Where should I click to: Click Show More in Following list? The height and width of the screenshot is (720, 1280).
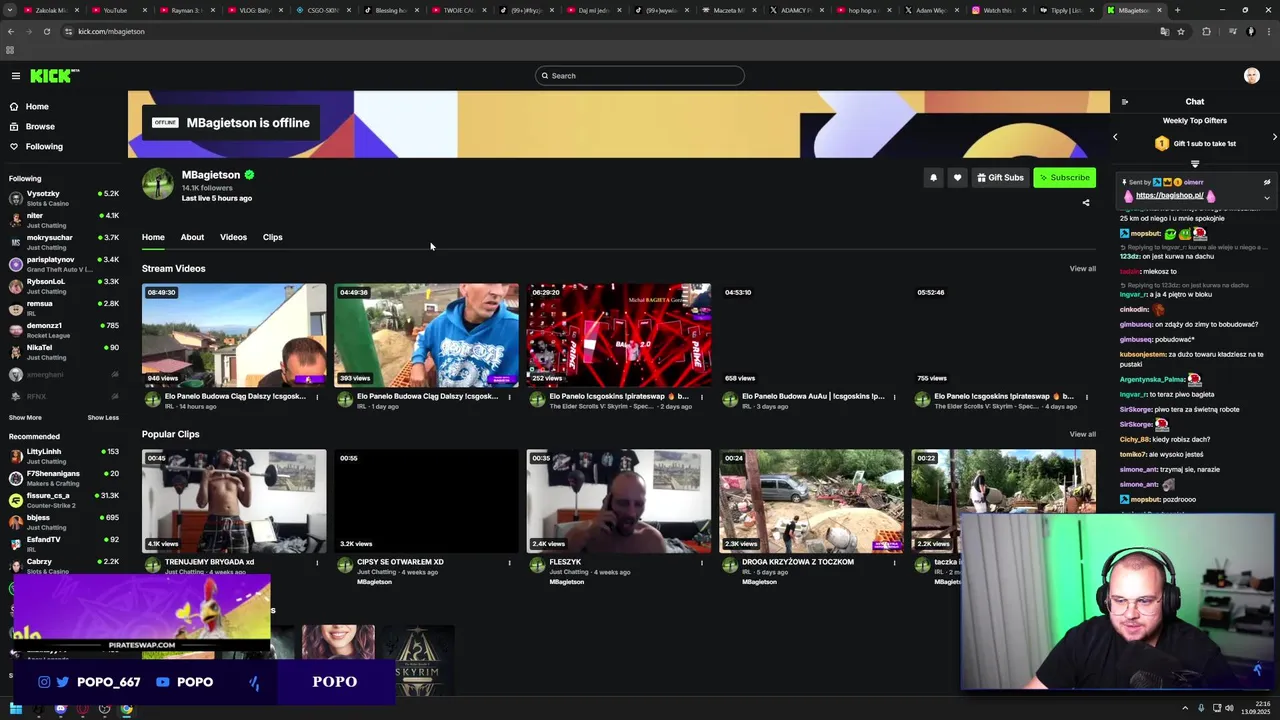[25, 417]
